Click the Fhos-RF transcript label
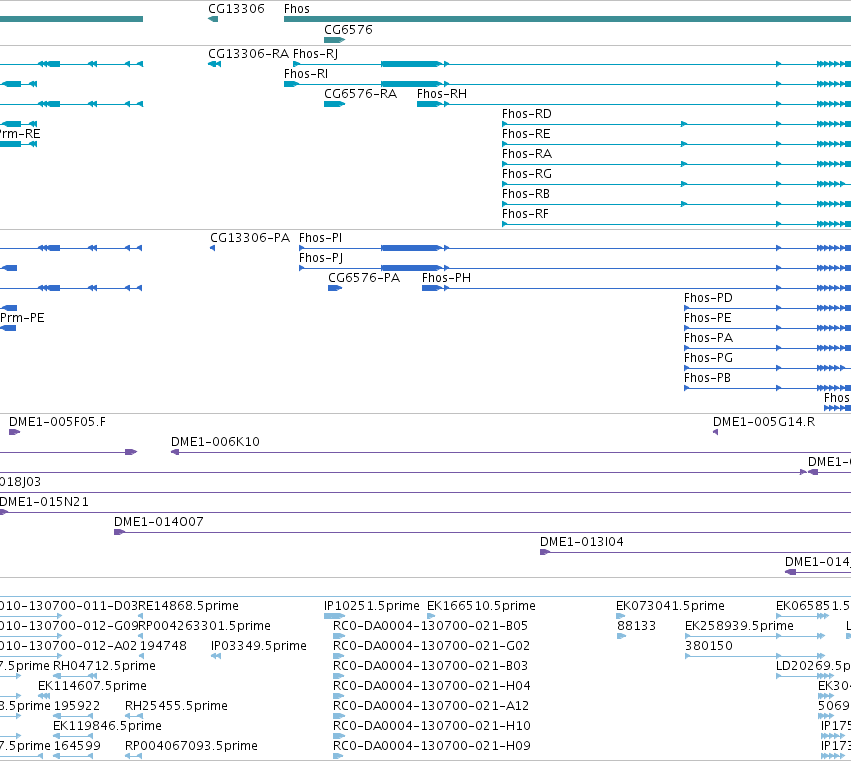Viewport: 851px width, 761px height. tap(525, 214)
